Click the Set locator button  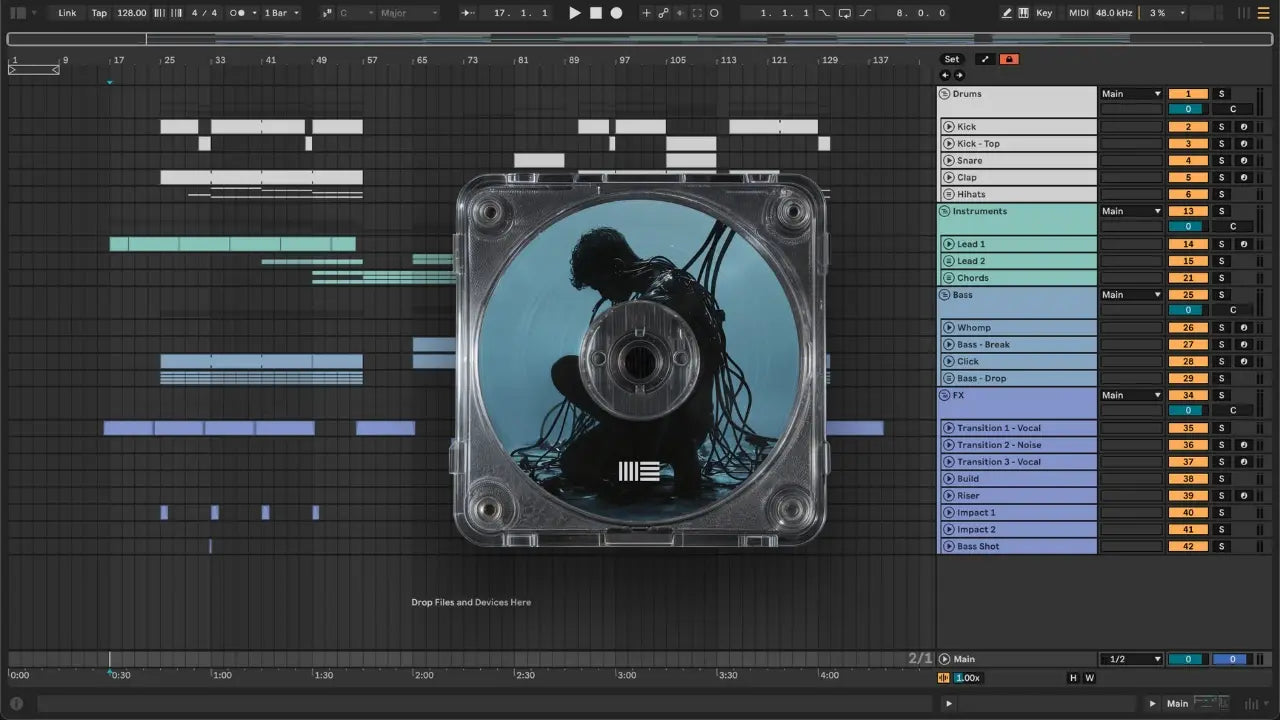(951, 59)
